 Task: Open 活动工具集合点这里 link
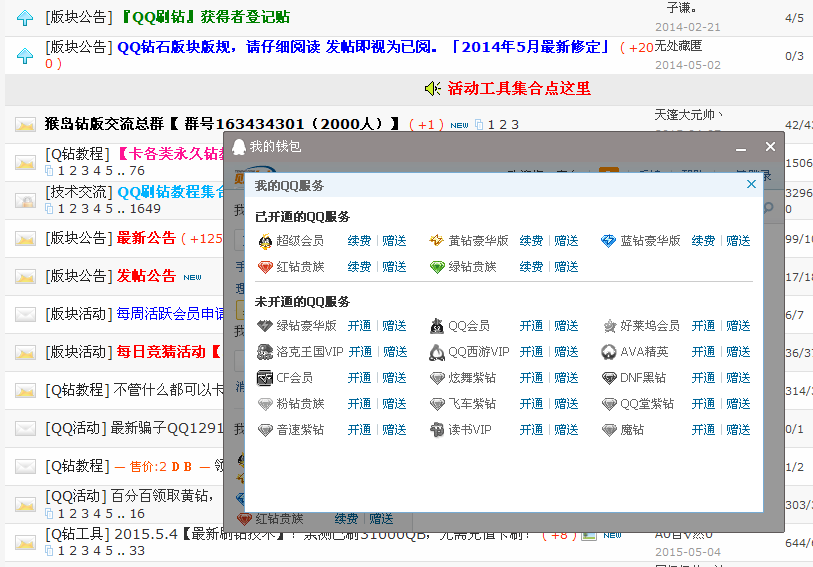click(519, 89)
